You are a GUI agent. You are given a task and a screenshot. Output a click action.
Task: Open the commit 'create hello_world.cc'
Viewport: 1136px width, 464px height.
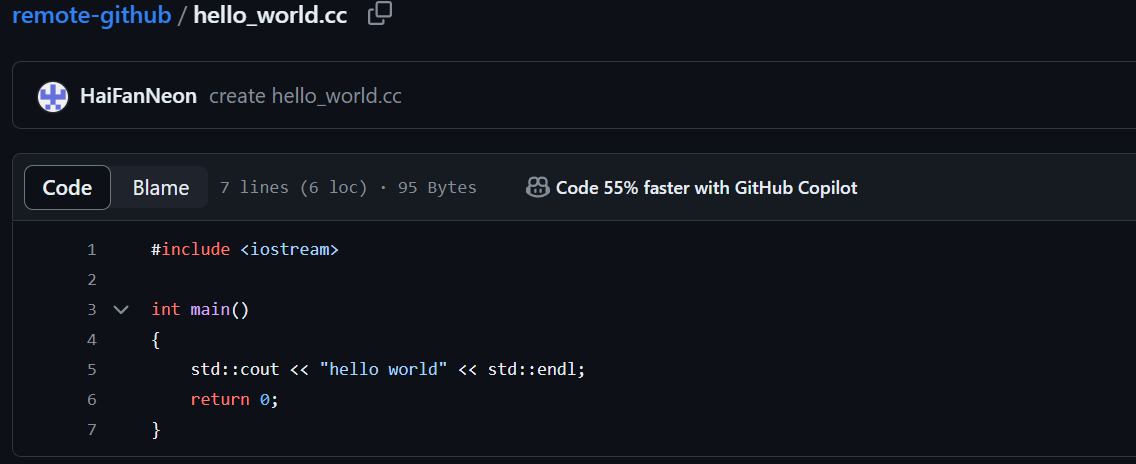click(305, 96)
